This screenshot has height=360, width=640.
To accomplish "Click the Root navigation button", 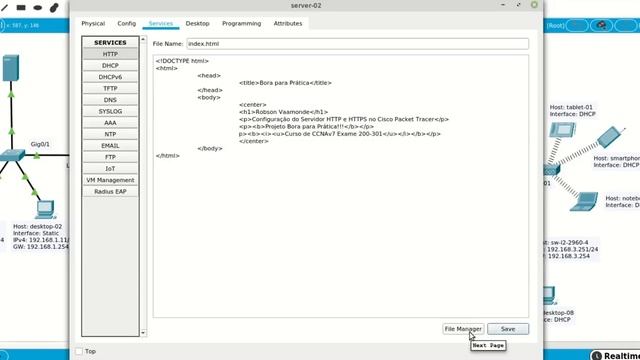I will [556, 26].
